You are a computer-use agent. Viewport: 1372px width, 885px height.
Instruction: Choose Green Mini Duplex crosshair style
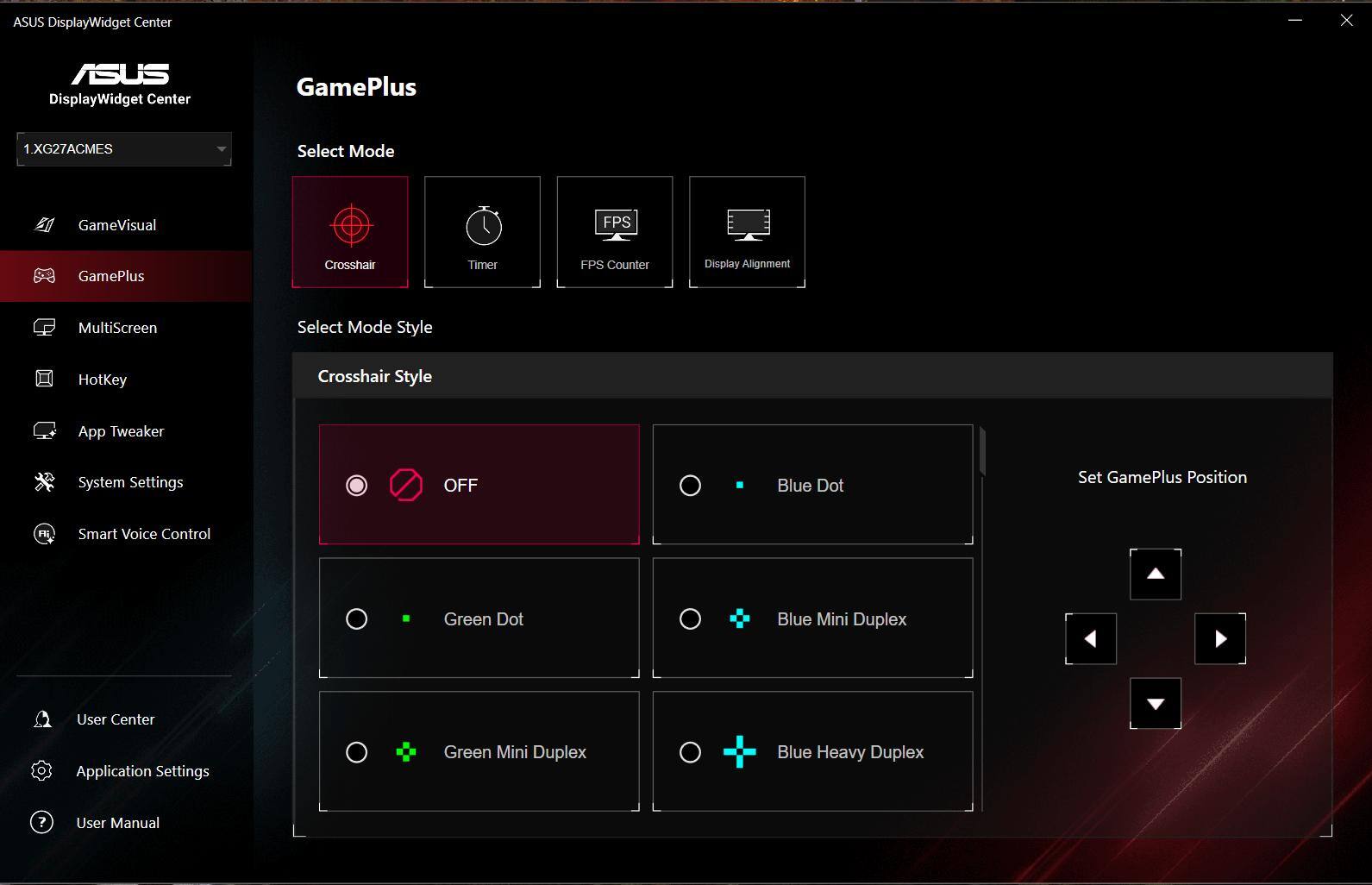357,752
